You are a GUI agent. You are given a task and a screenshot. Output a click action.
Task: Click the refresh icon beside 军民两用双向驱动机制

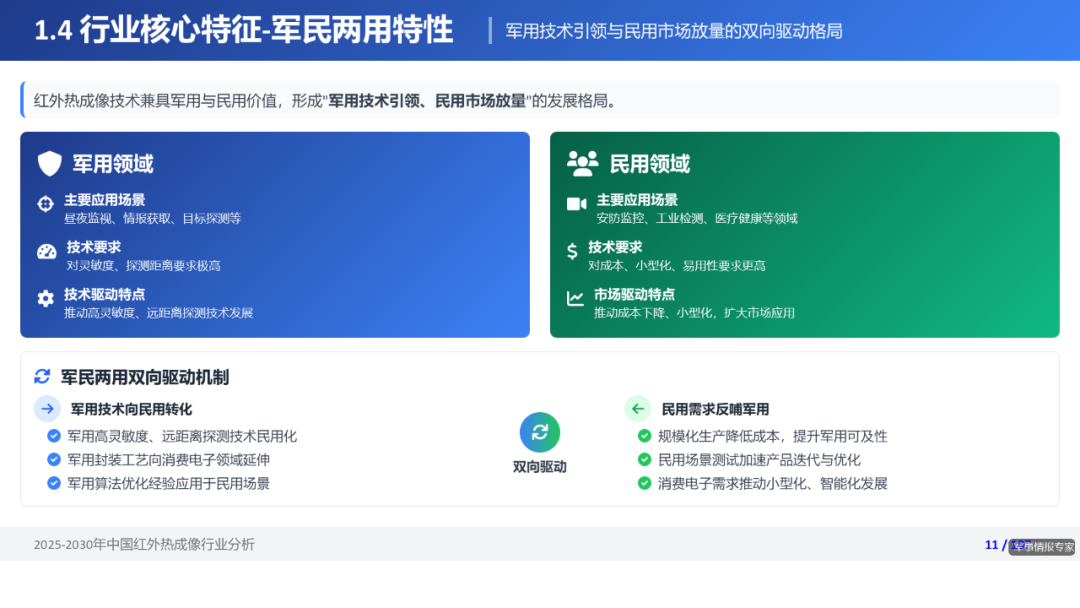(x=40, y=377)
